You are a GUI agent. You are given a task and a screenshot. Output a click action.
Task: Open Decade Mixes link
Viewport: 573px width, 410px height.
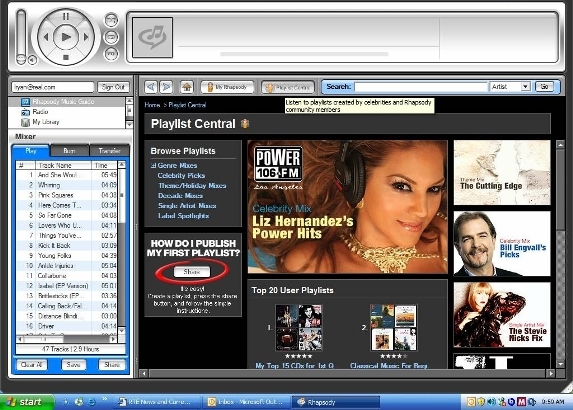coord(180,195)
